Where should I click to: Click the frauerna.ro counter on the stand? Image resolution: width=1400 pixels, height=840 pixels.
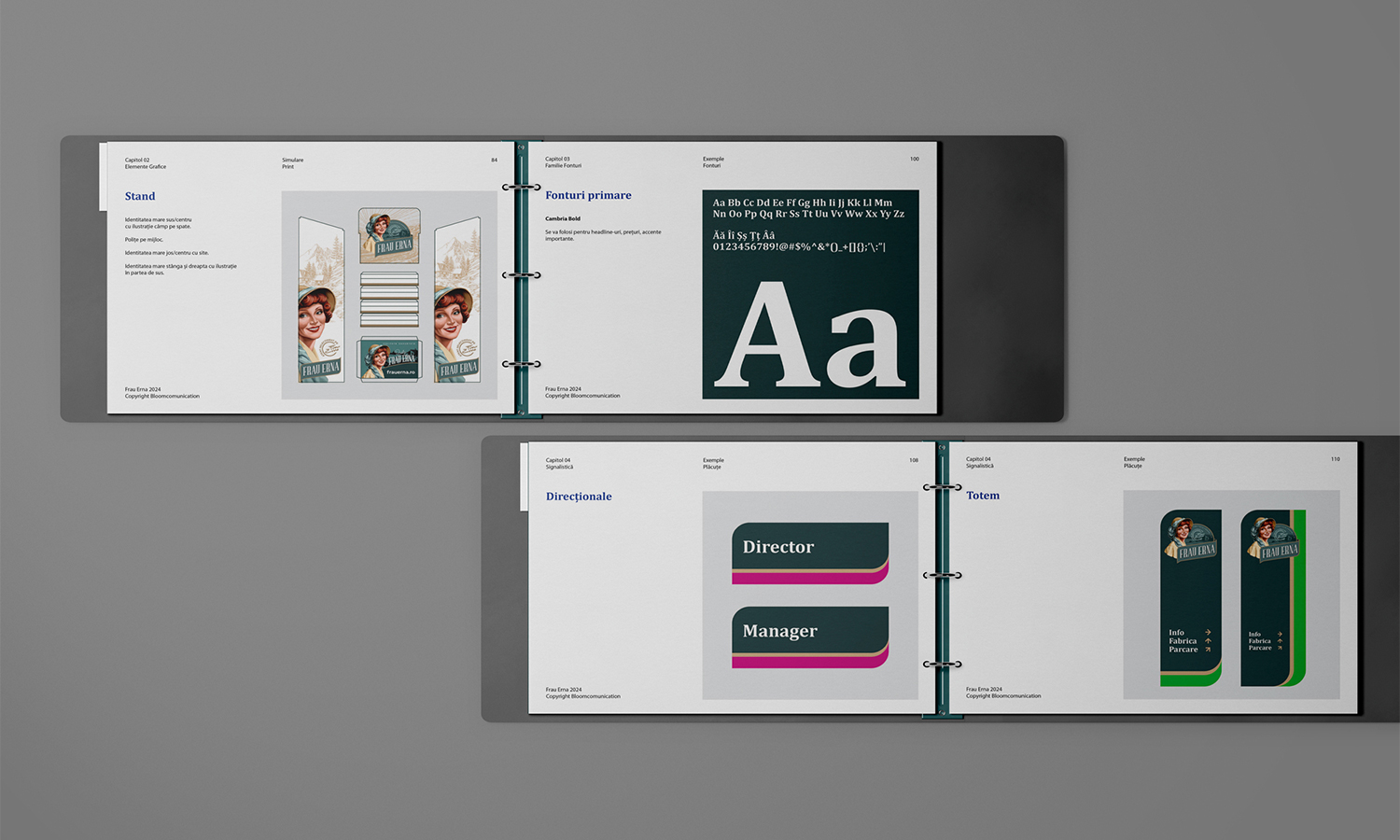point(389,360)
